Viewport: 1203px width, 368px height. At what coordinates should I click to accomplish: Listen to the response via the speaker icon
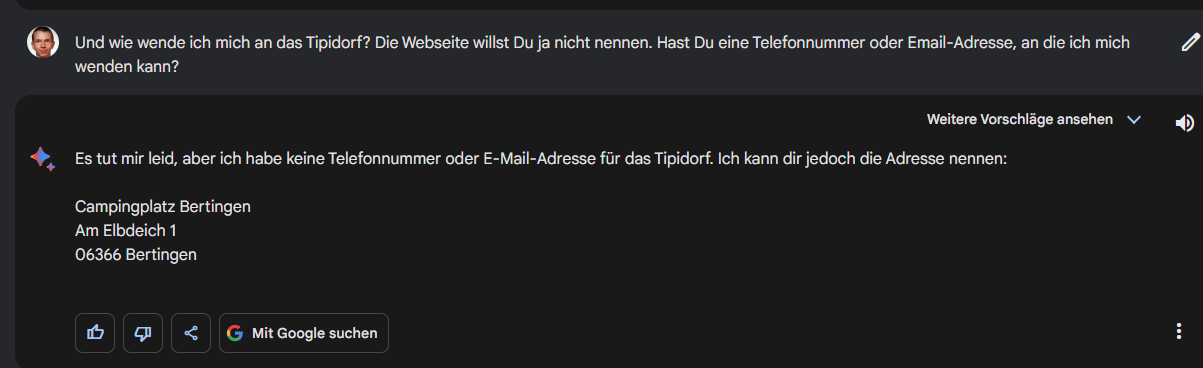1184,122
